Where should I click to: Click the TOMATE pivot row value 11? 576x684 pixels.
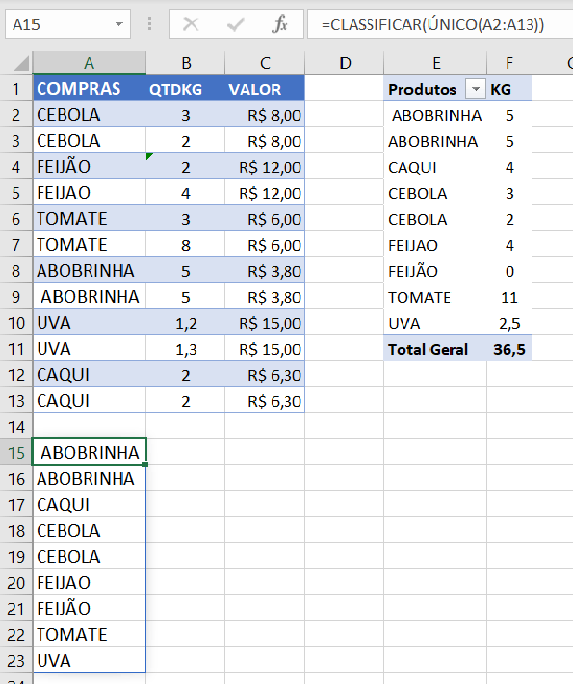tap(509, 298)
